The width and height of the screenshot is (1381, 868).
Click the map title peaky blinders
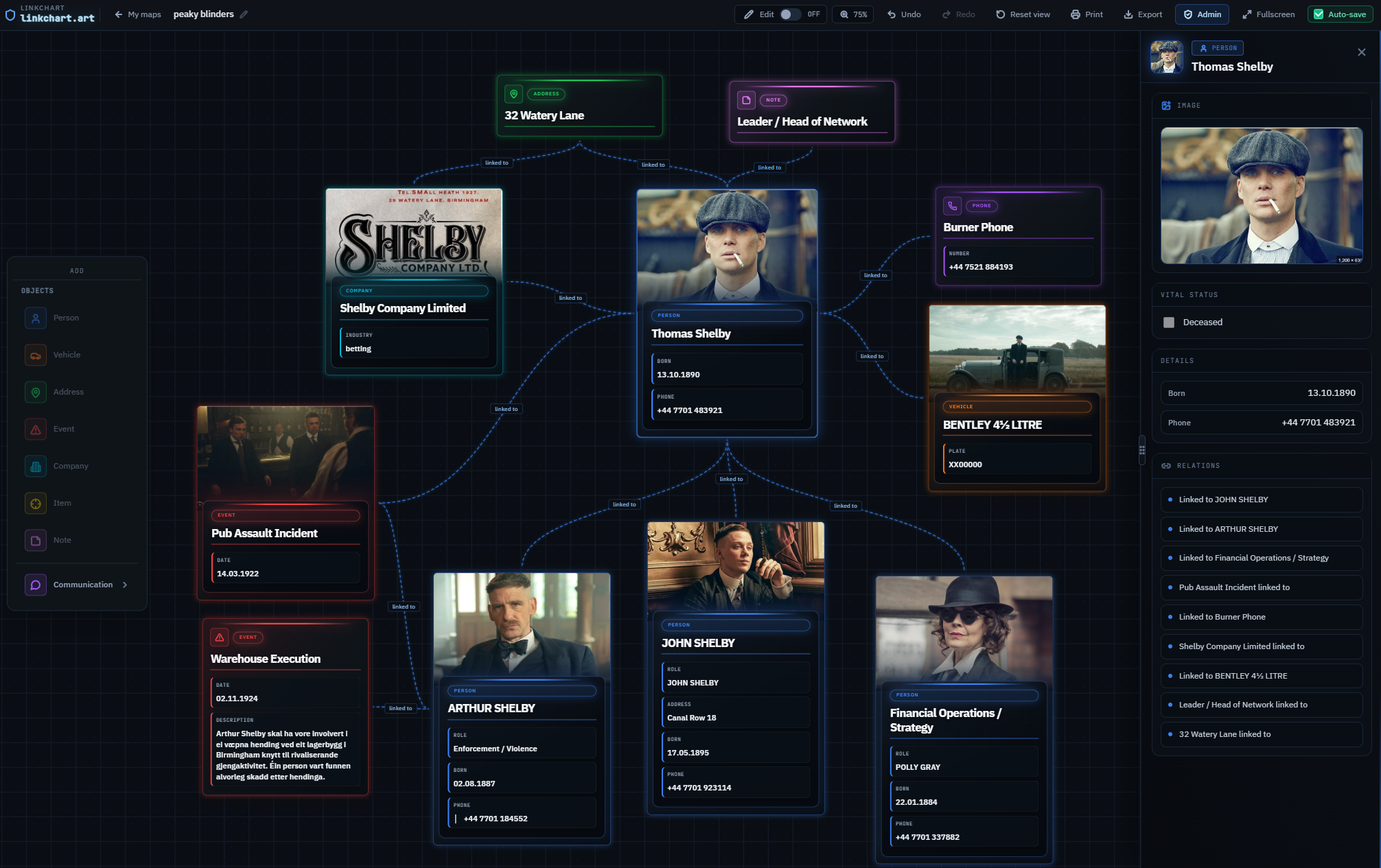point(204,14)
